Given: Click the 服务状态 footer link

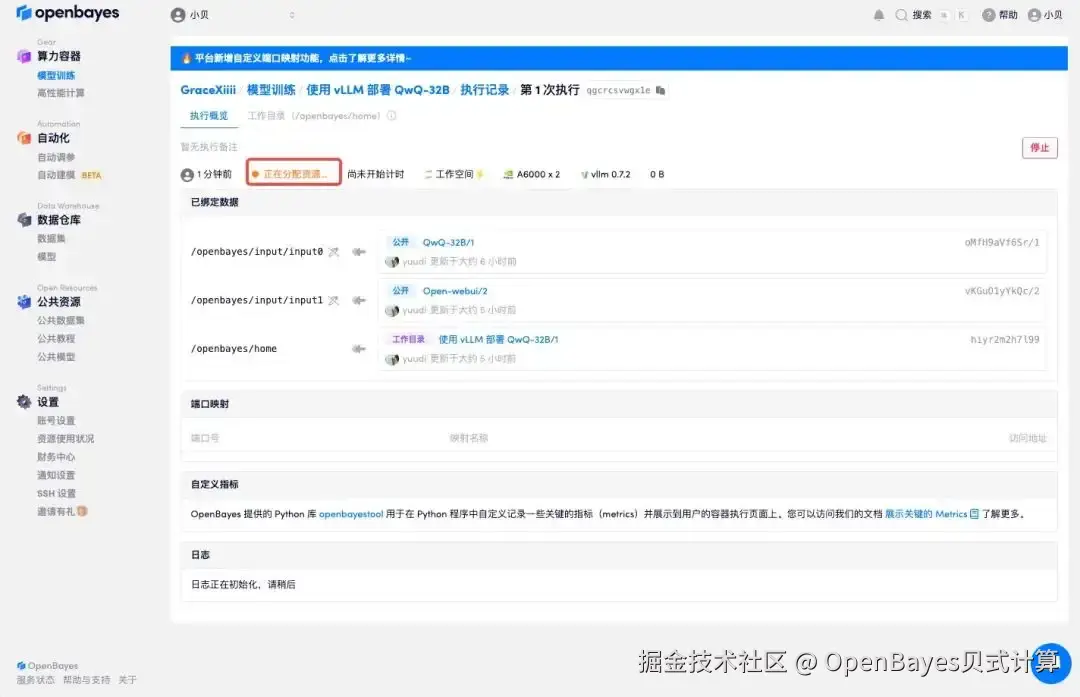Looking at the screenshot, I should tap(36, 680).
